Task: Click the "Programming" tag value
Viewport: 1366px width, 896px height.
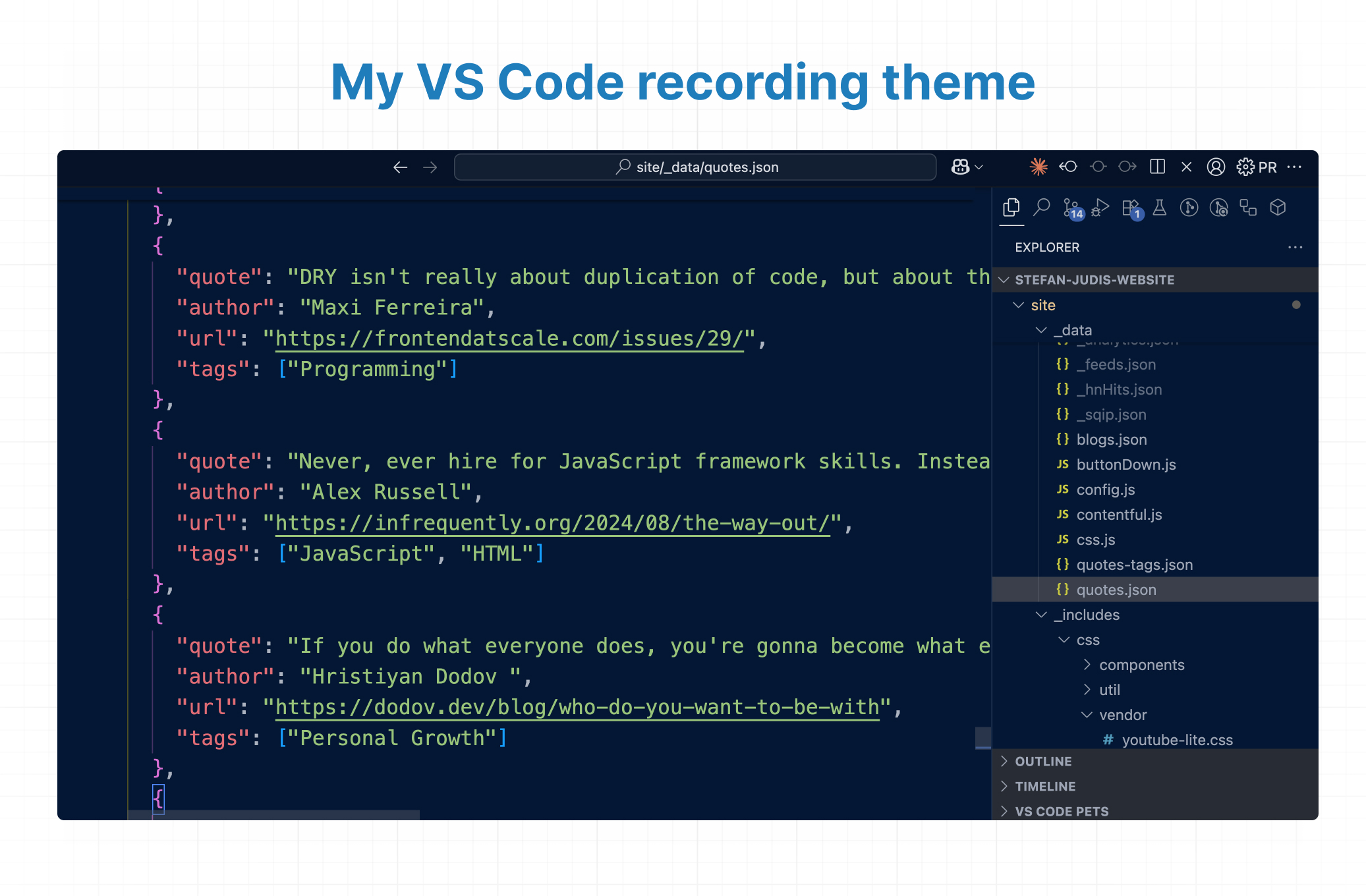Action: pyautogui.click(x=368, y=370)
